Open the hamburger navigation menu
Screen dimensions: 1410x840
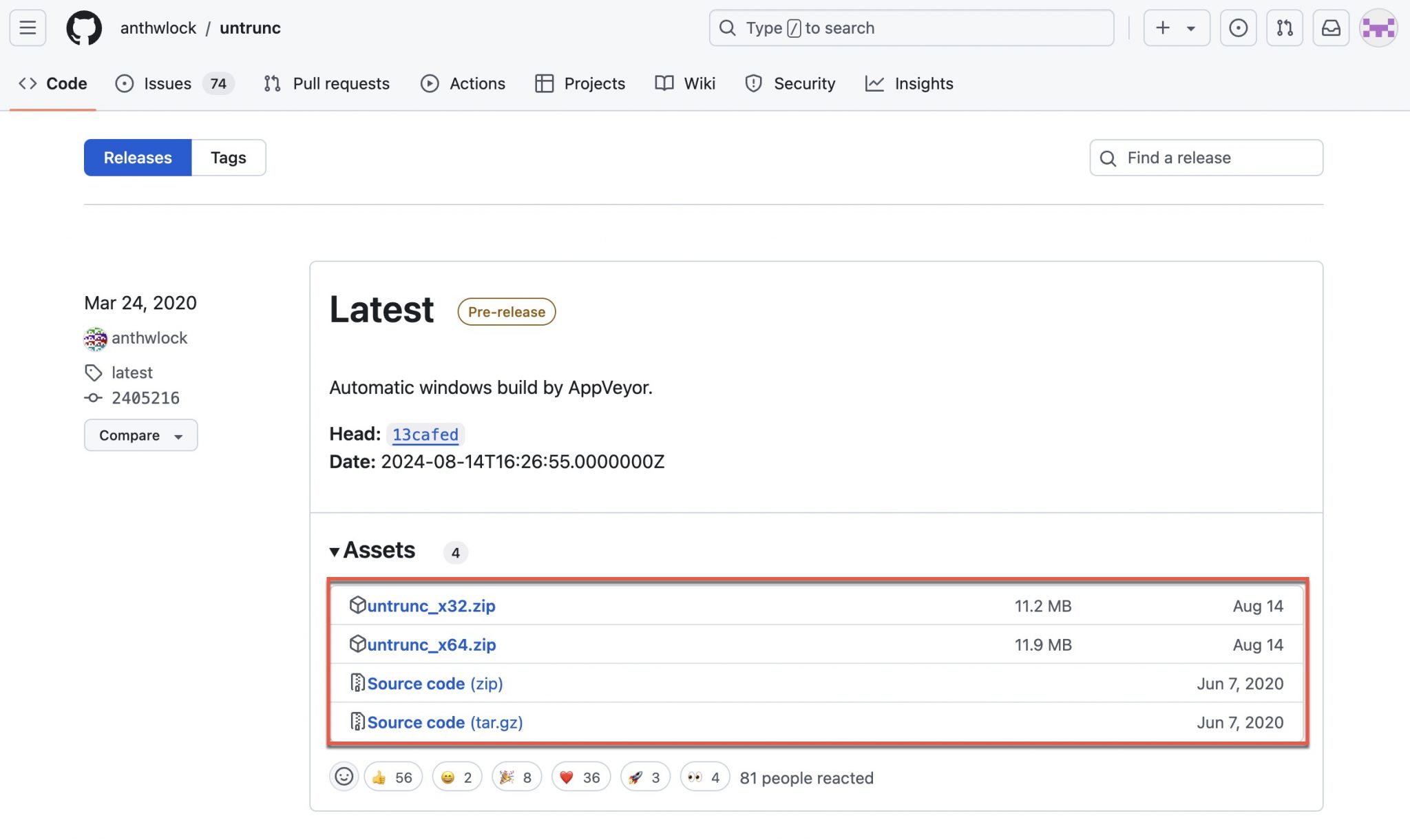point(28,28)
